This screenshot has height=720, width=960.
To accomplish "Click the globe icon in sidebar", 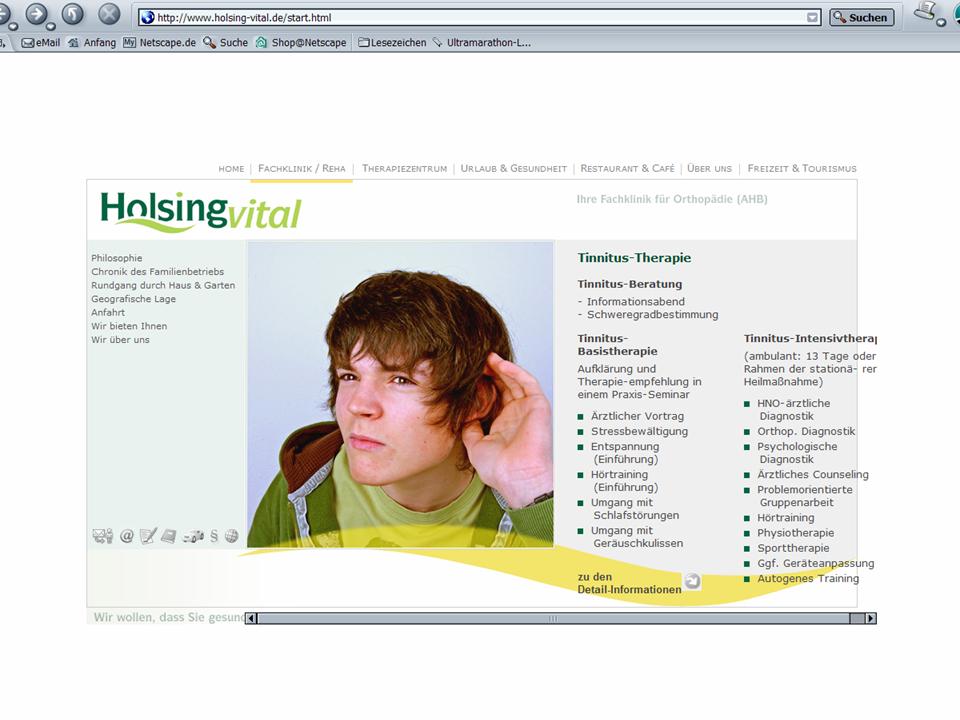I will click(231, 536).
